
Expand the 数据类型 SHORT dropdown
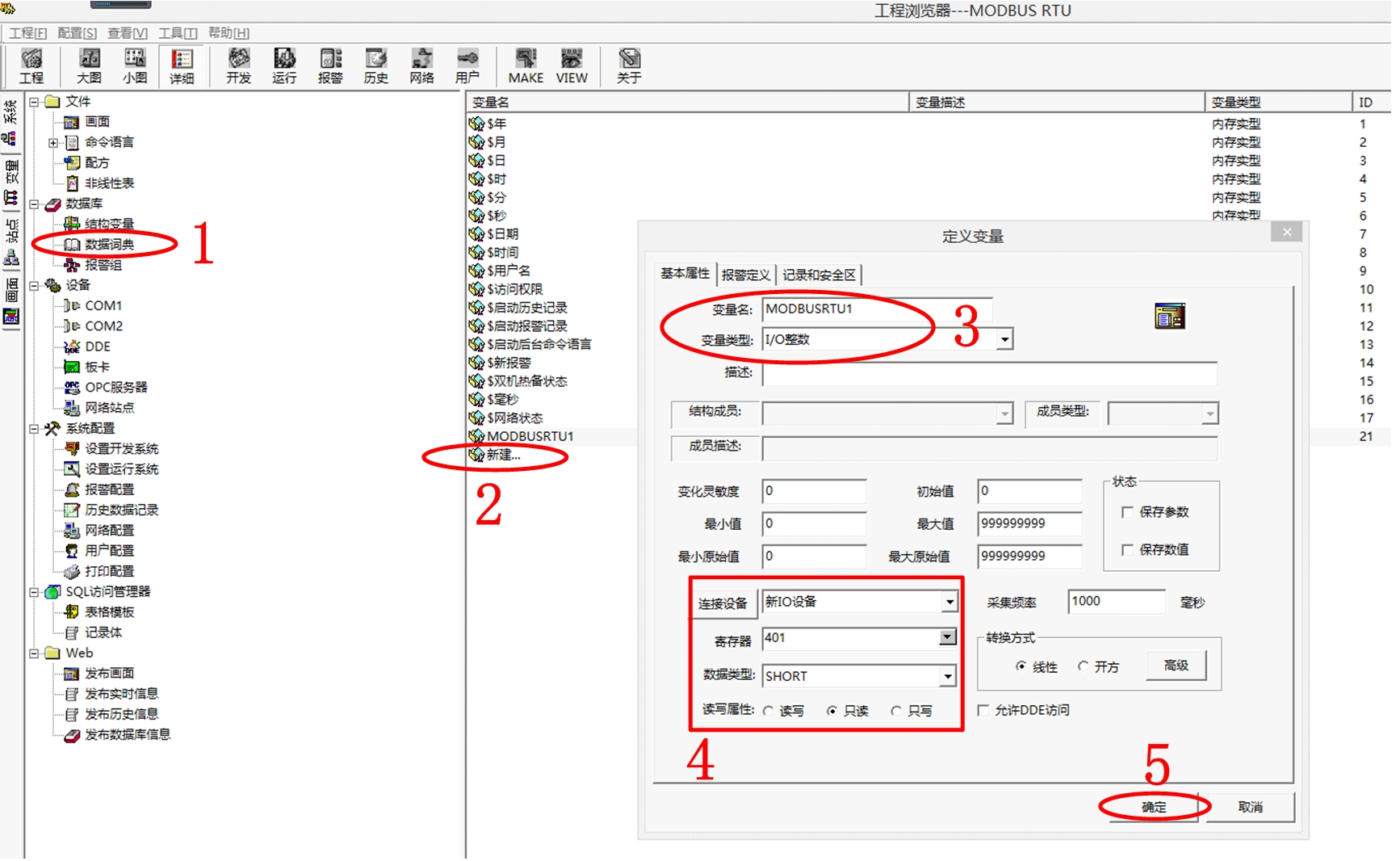coord(948,676)
